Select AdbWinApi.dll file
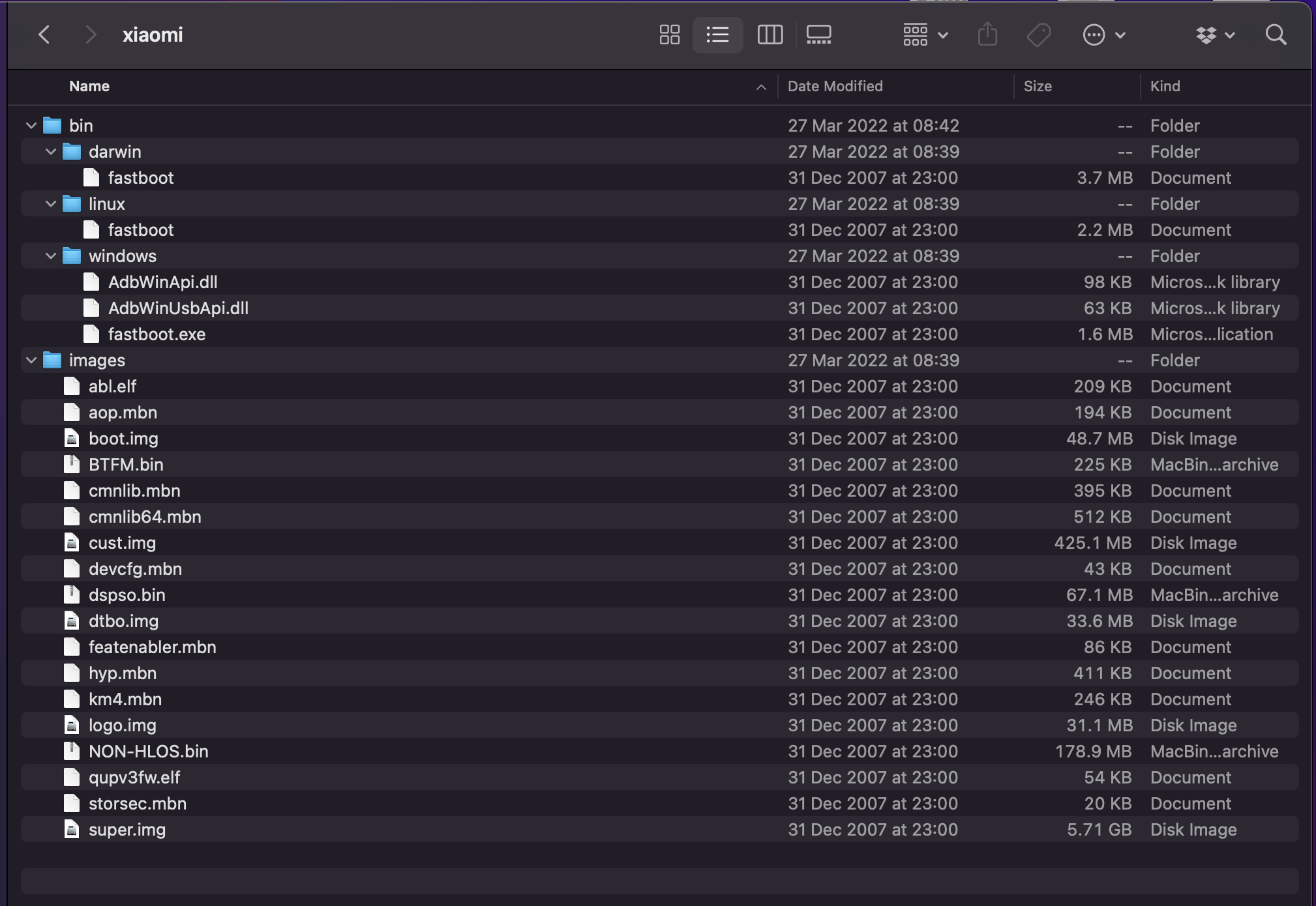 pyautogui.click(x=659, y=282)
